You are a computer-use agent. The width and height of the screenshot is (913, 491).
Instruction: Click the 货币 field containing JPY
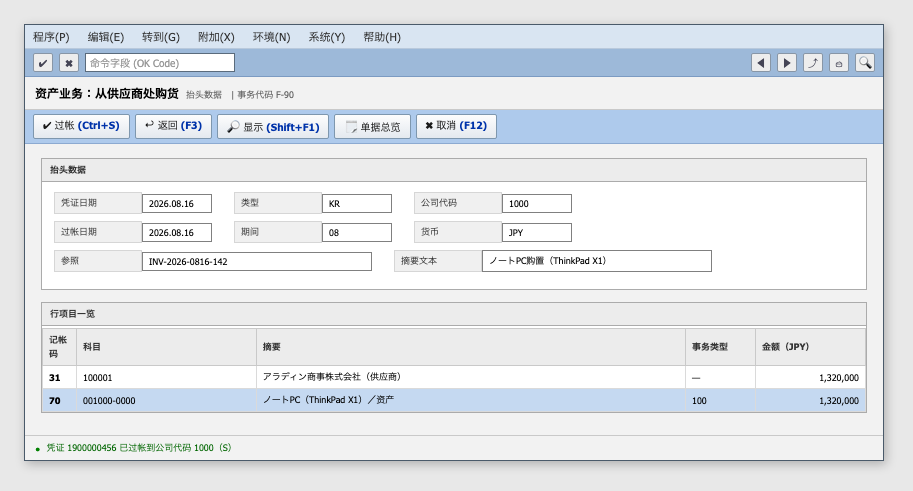click(537, 232)
